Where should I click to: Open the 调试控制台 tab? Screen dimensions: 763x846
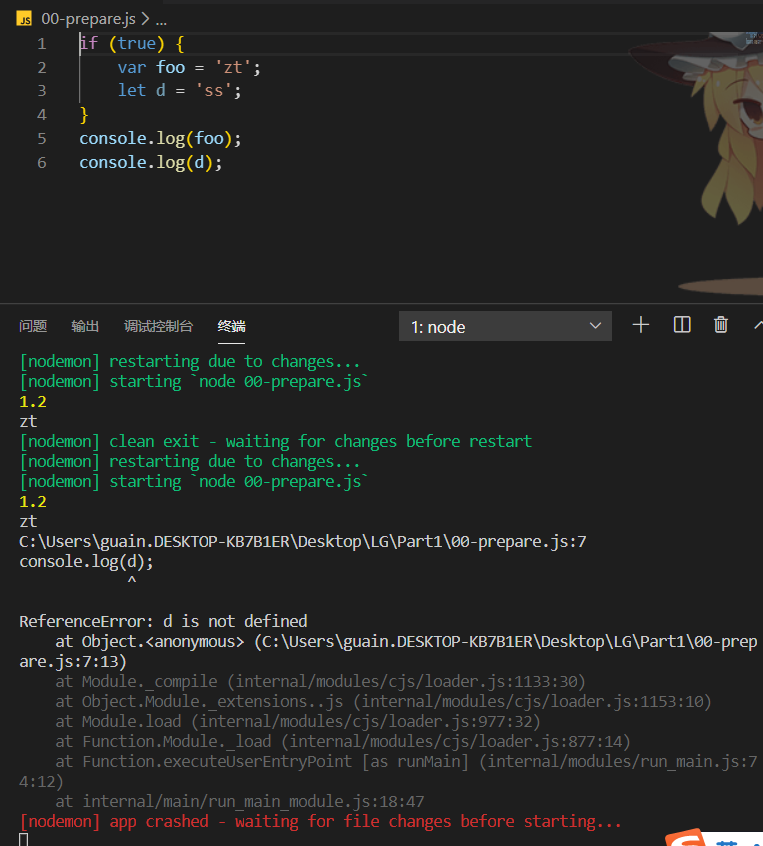(158, 326)
